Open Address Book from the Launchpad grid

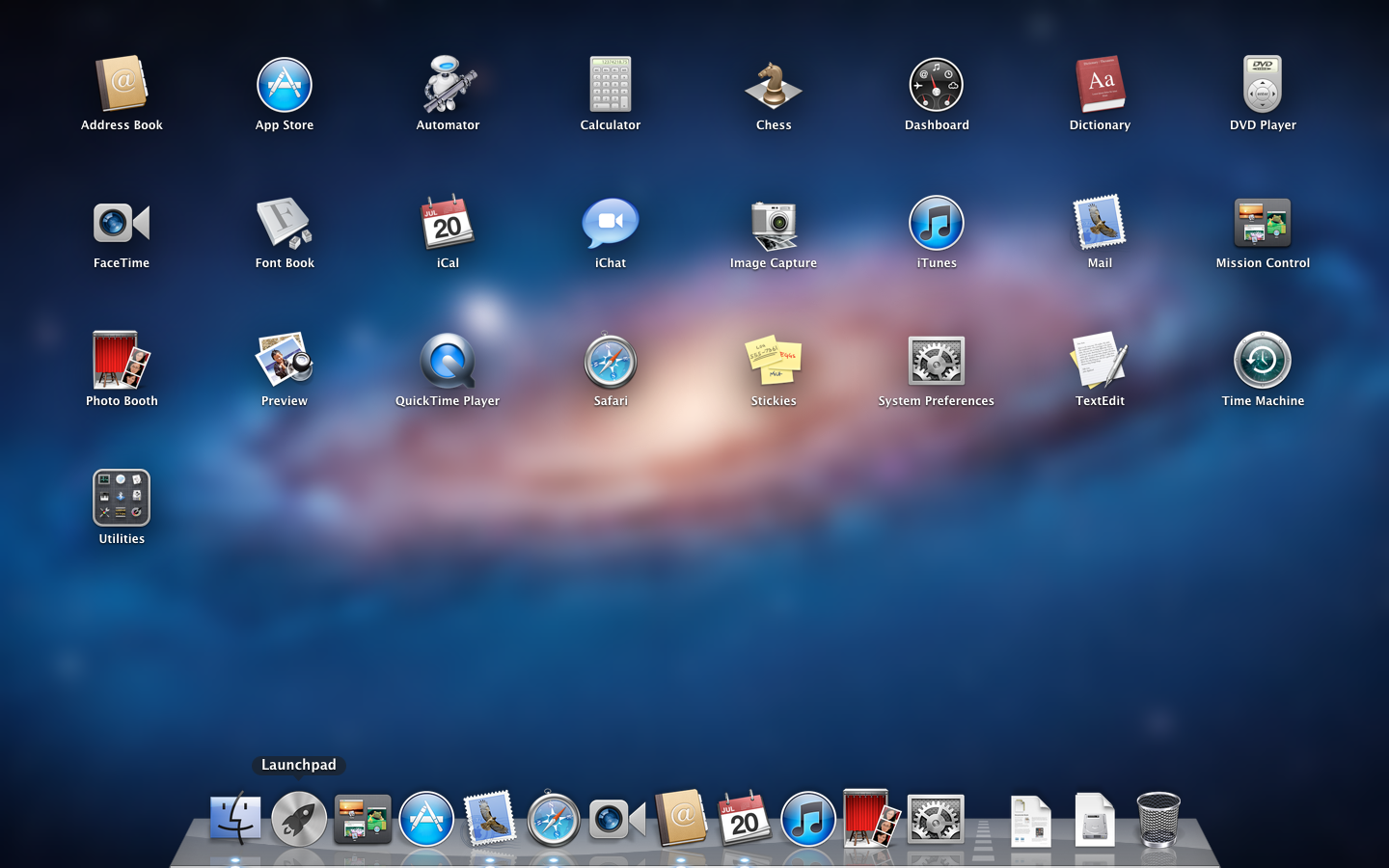pos(122,85)
